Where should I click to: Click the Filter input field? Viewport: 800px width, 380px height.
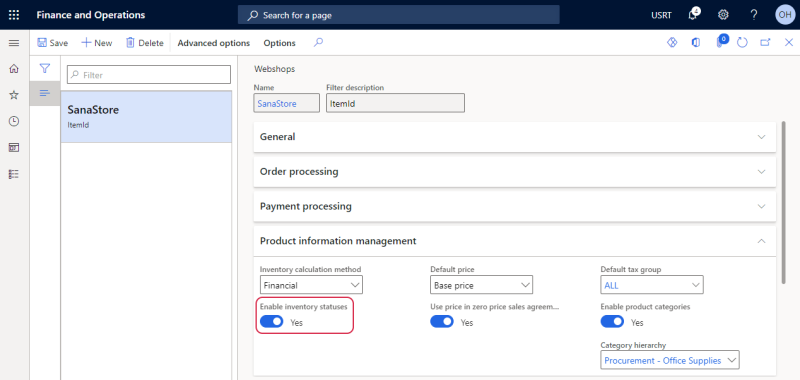pyautogui.click(x=149, y=75)
